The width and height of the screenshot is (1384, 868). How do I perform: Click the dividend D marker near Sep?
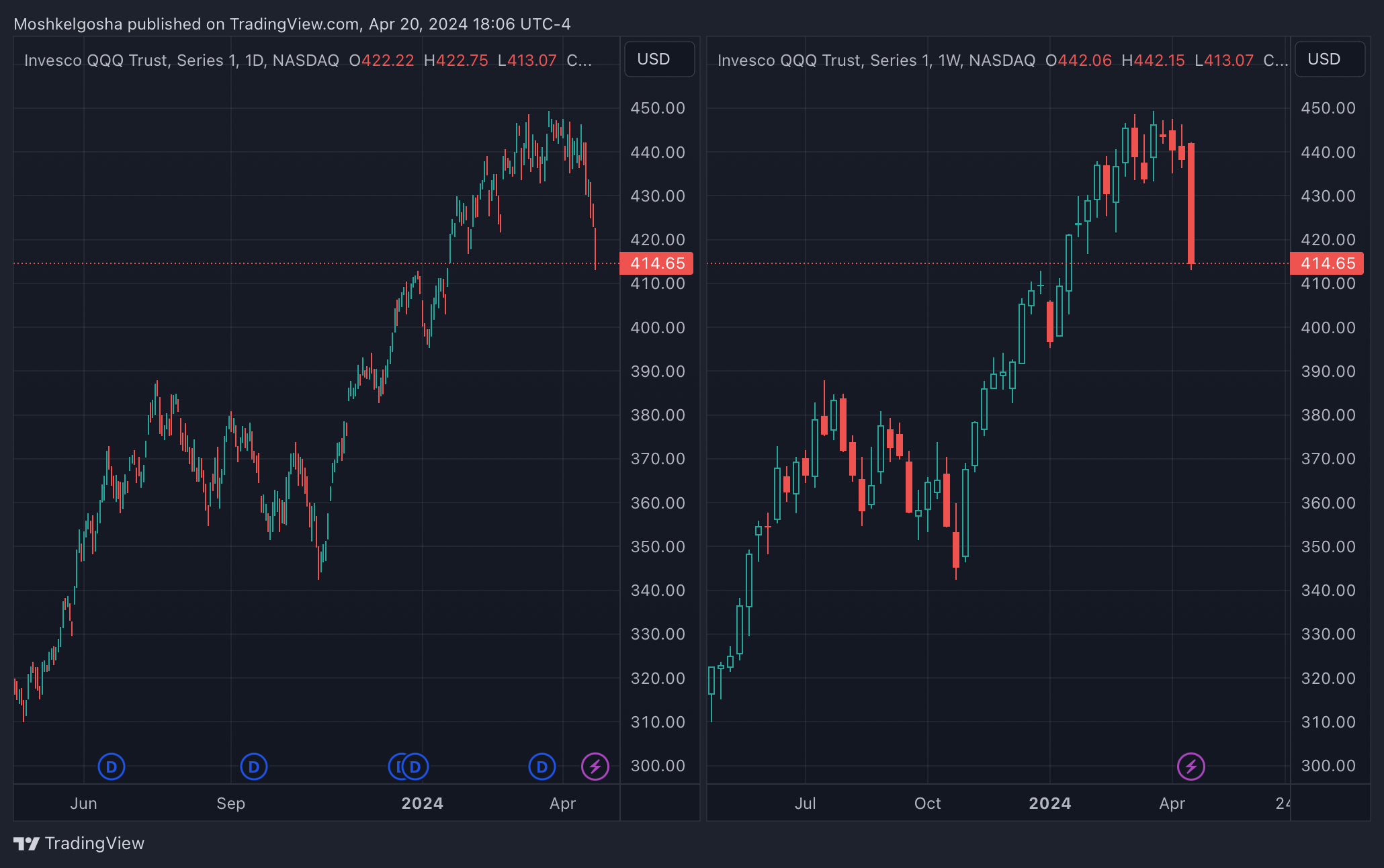(254, 767)
